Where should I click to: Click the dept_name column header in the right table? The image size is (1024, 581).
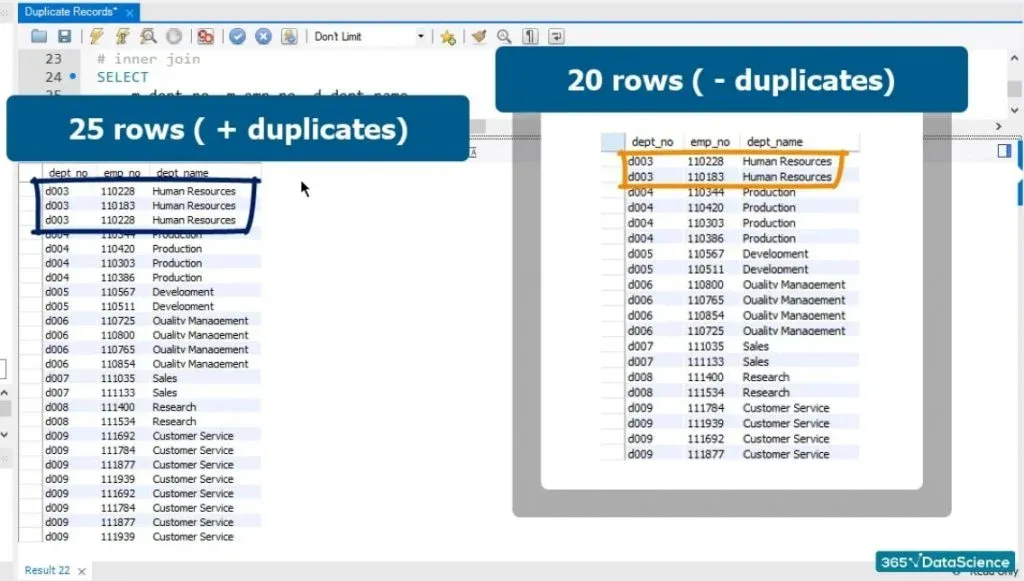click(774, 142)
